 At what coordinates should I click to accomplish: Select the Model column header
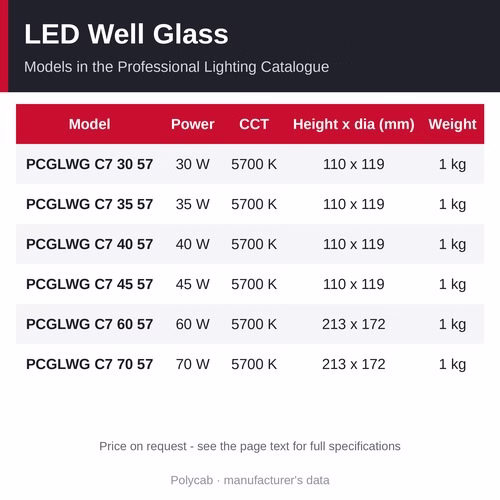[89, 124]
